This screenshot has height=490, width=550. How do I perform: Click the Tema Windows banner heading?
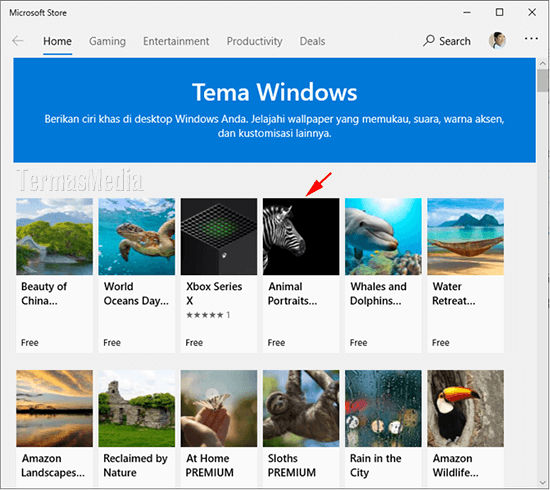[x=275, y=92]
